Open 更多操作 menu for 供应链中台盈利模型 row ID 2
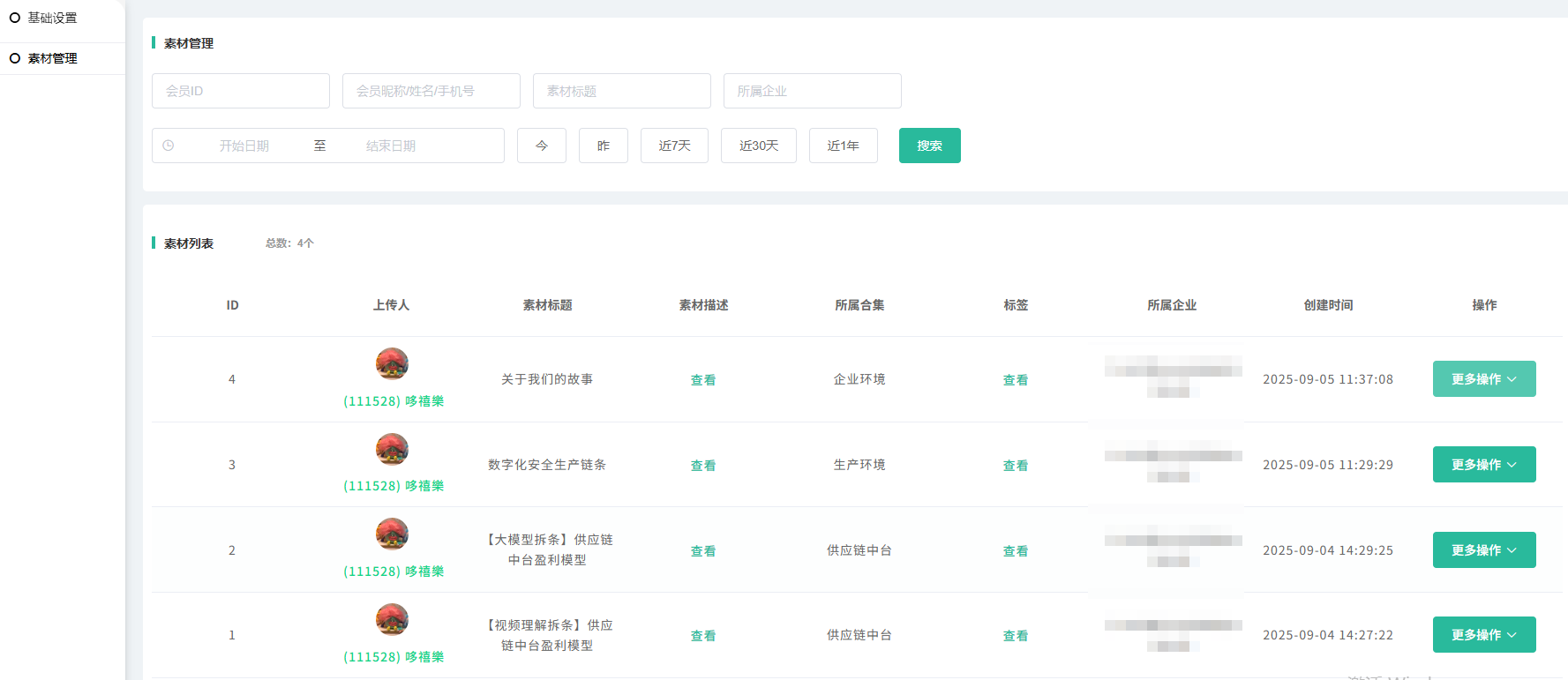The image size is (1568, 680). [1483, 550]
